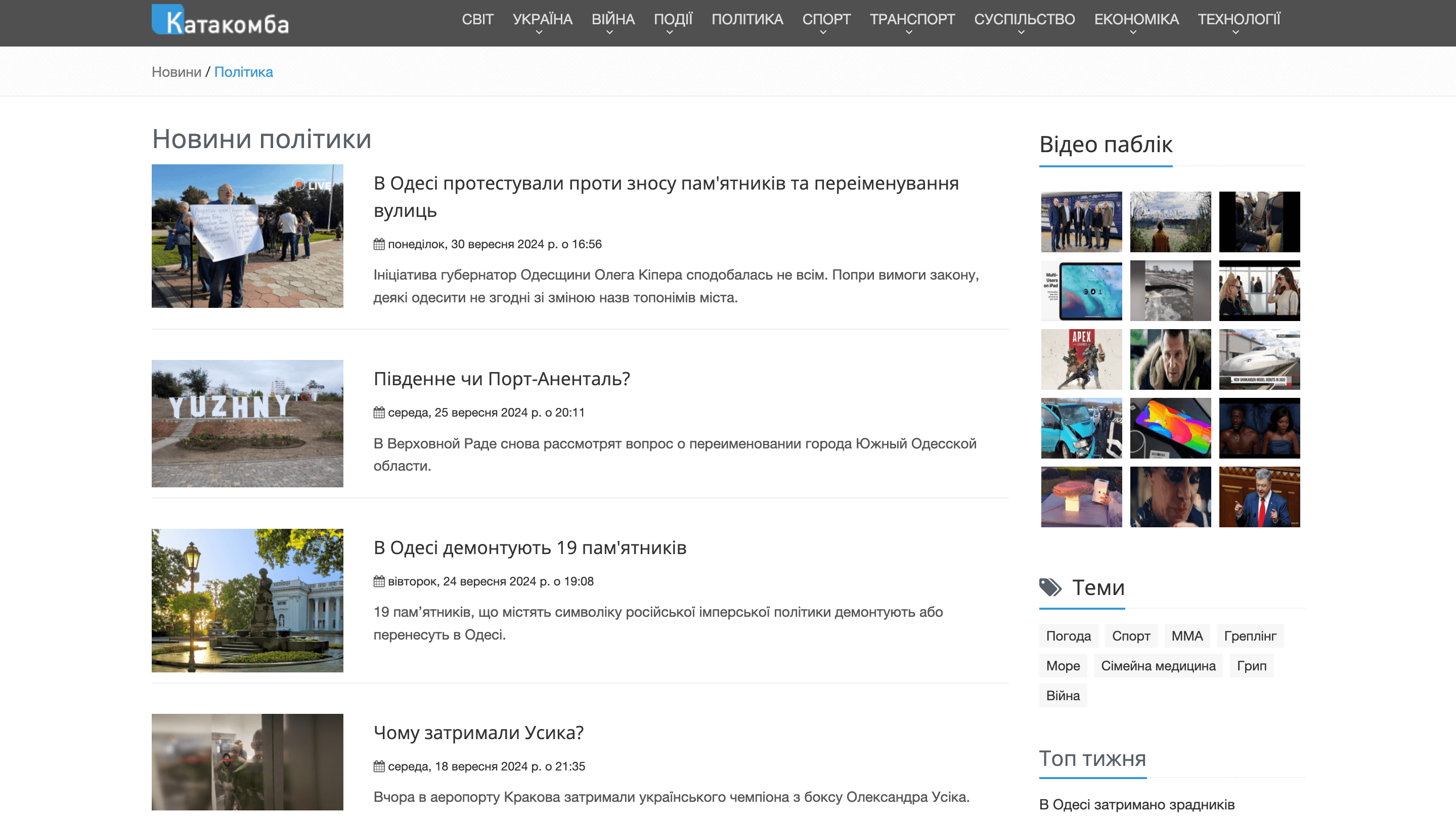Open article Чому затримали Усика?
This screenshot has height=818, width=1456.
point(479,733)
